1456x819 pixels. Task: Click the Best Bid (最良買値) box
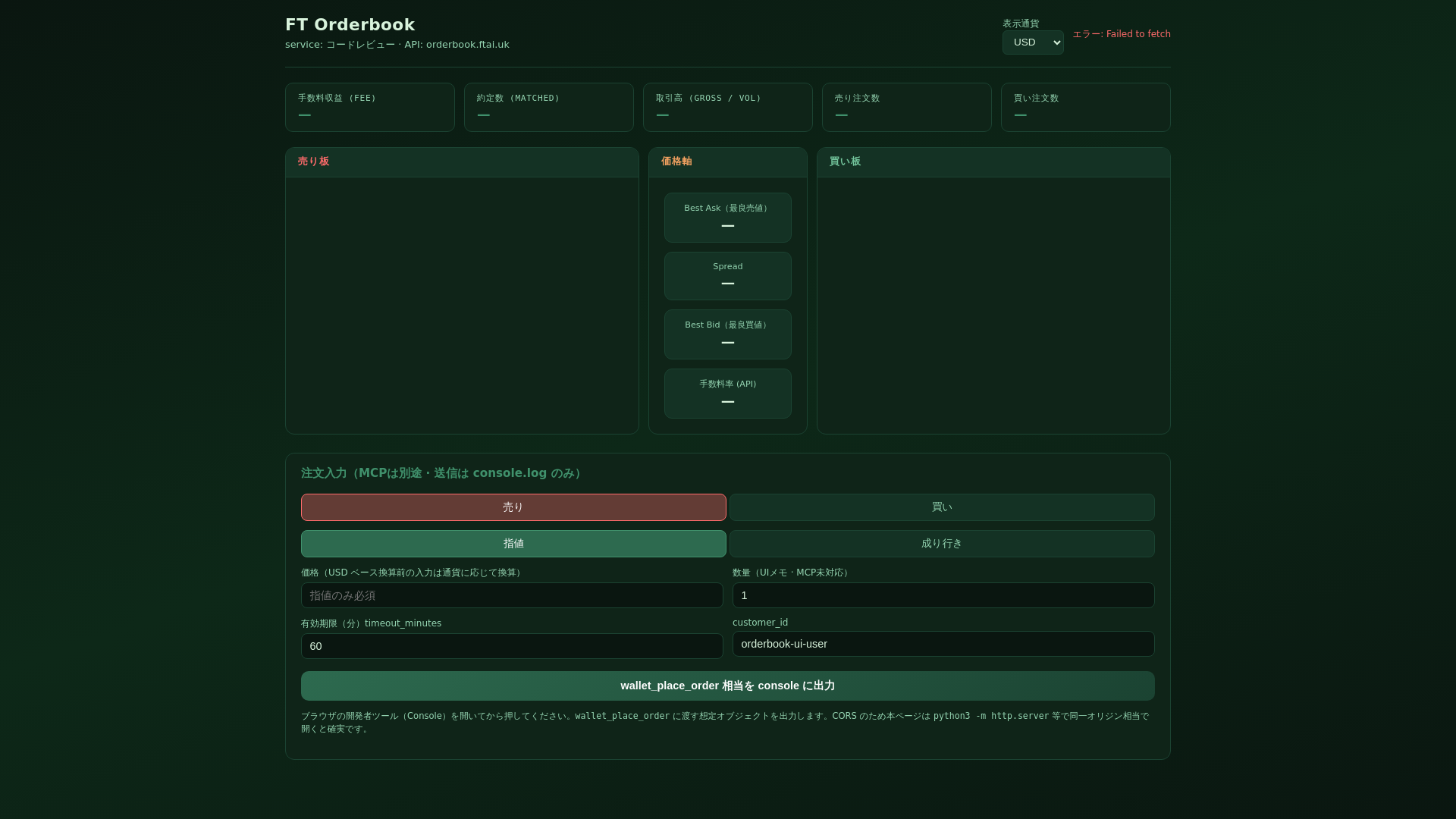coord(728,334)
